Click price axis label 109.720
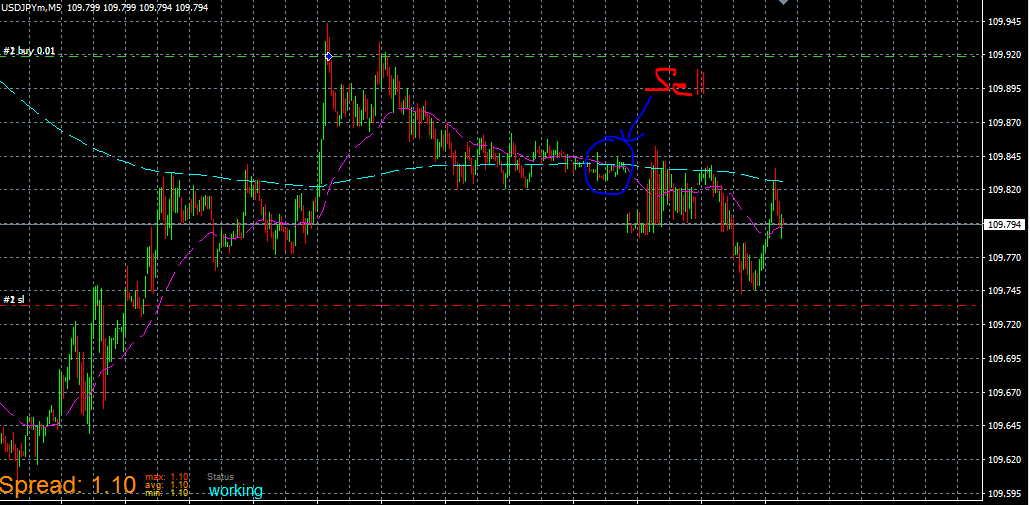The height and width of the screenshot is (505, 1030). [1004, 324]
